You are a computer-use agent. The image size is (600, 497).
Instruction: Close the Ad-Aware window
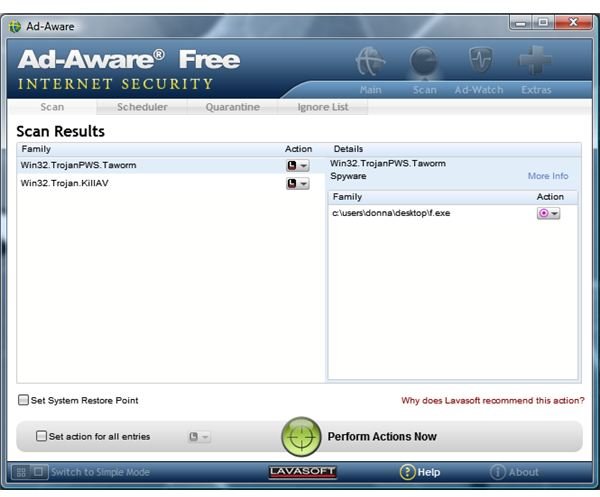(x=573, y=22)
